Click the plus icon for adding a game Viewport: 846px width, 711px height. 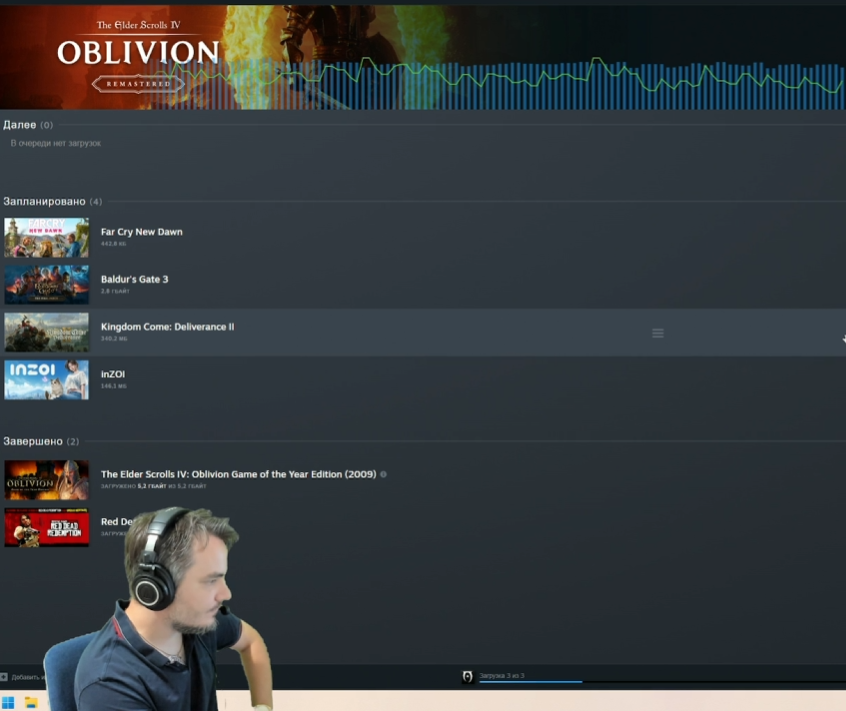[4, 676]
